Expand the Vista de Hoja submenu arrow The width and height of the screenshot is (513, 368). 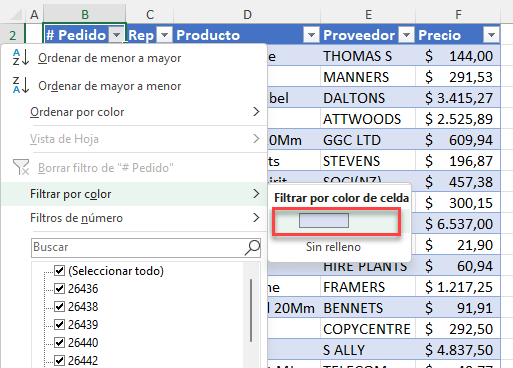[256, 139]
